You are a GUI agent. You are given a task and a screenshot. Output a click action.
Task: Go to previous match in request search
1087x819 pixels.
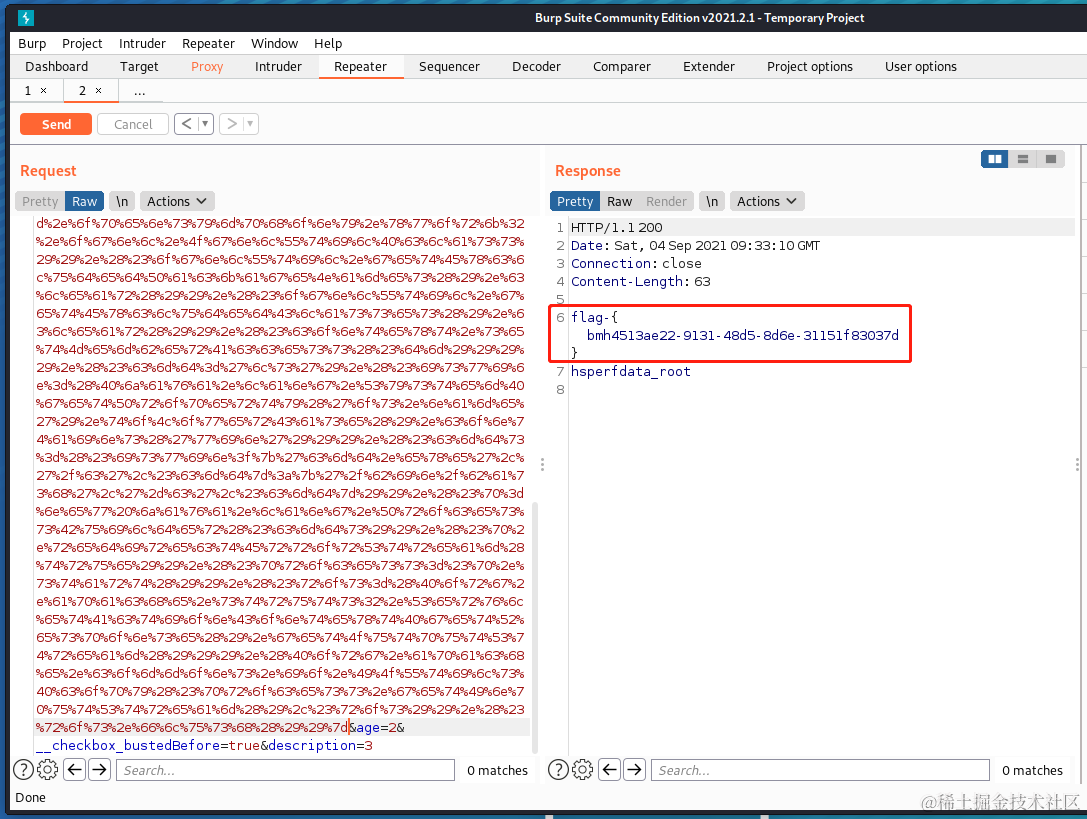pyautogui.click(x=75, y=770)
